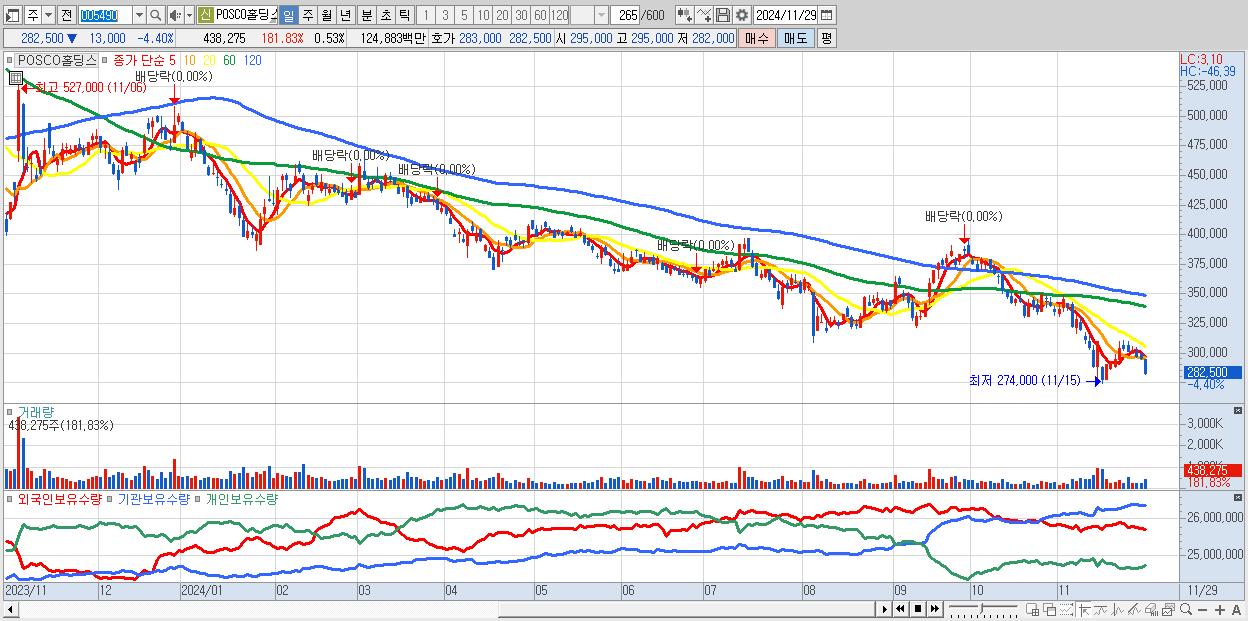Image resolution: width=1248 pixels, height=621 pixels.
Task: Toggle 기관보유수량 legend box
Action: (x=111, y=499)
